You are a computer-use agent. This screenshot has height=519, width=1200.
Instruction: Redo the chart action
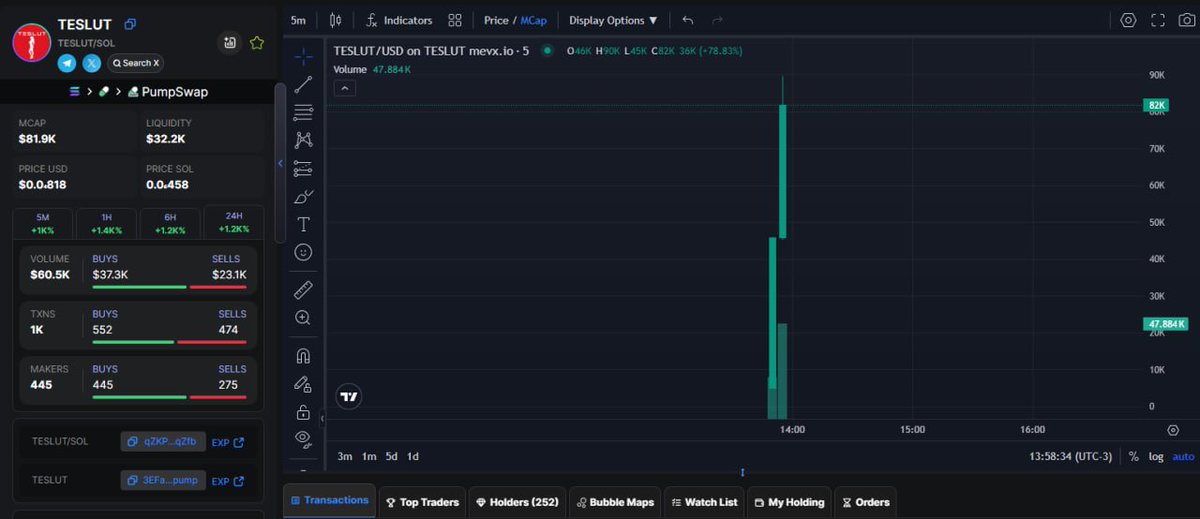point(717,20)
